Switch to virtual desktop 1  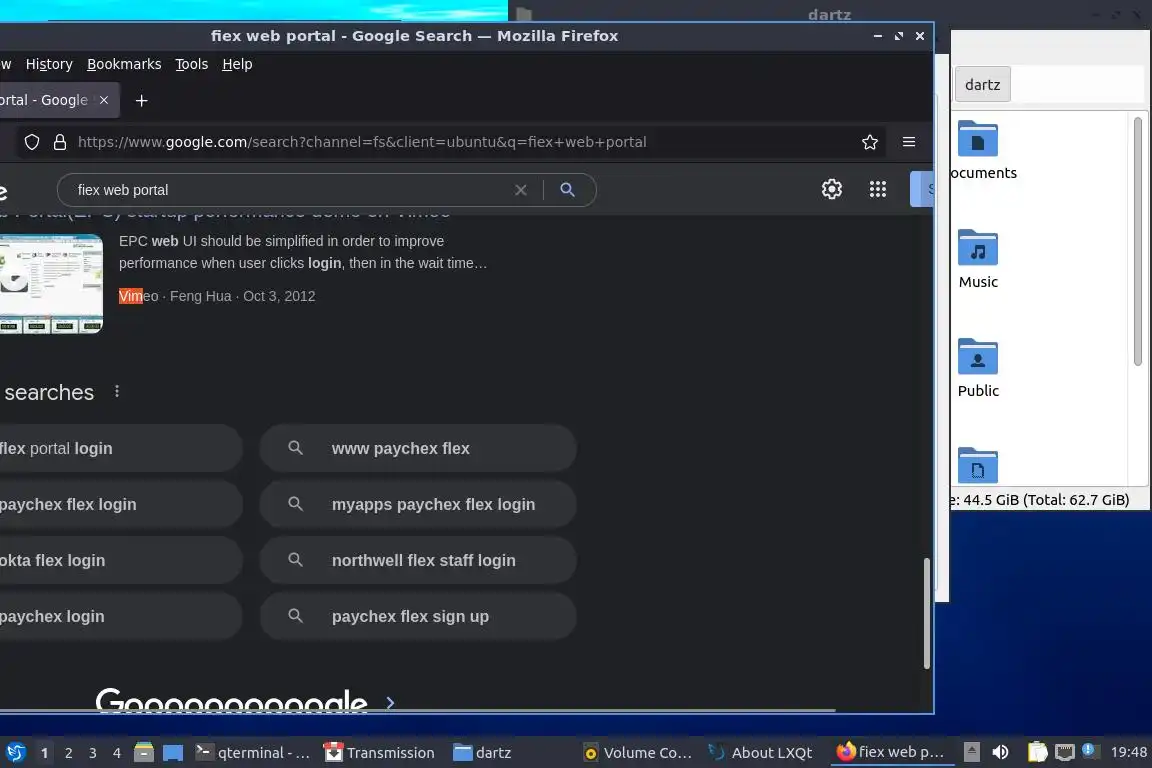pos(45,753)
